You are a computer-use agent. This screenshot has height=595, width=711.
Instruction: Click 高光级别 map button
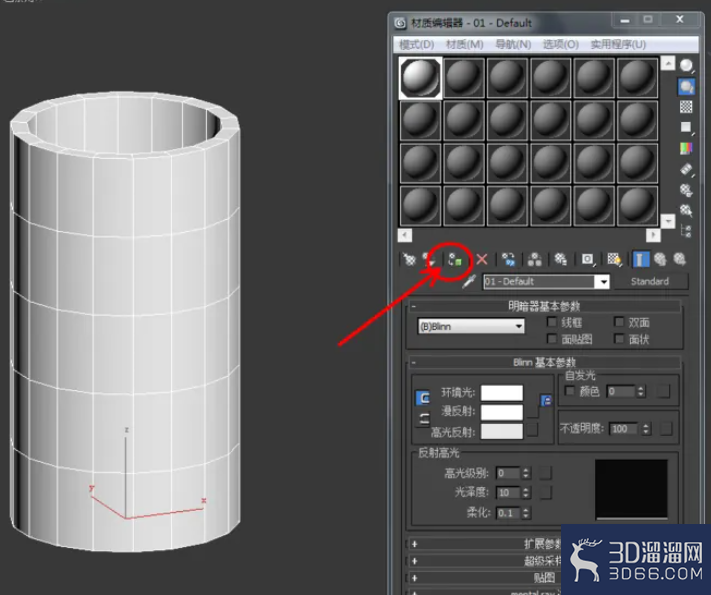pyautogui.click(x=545, y=473)
